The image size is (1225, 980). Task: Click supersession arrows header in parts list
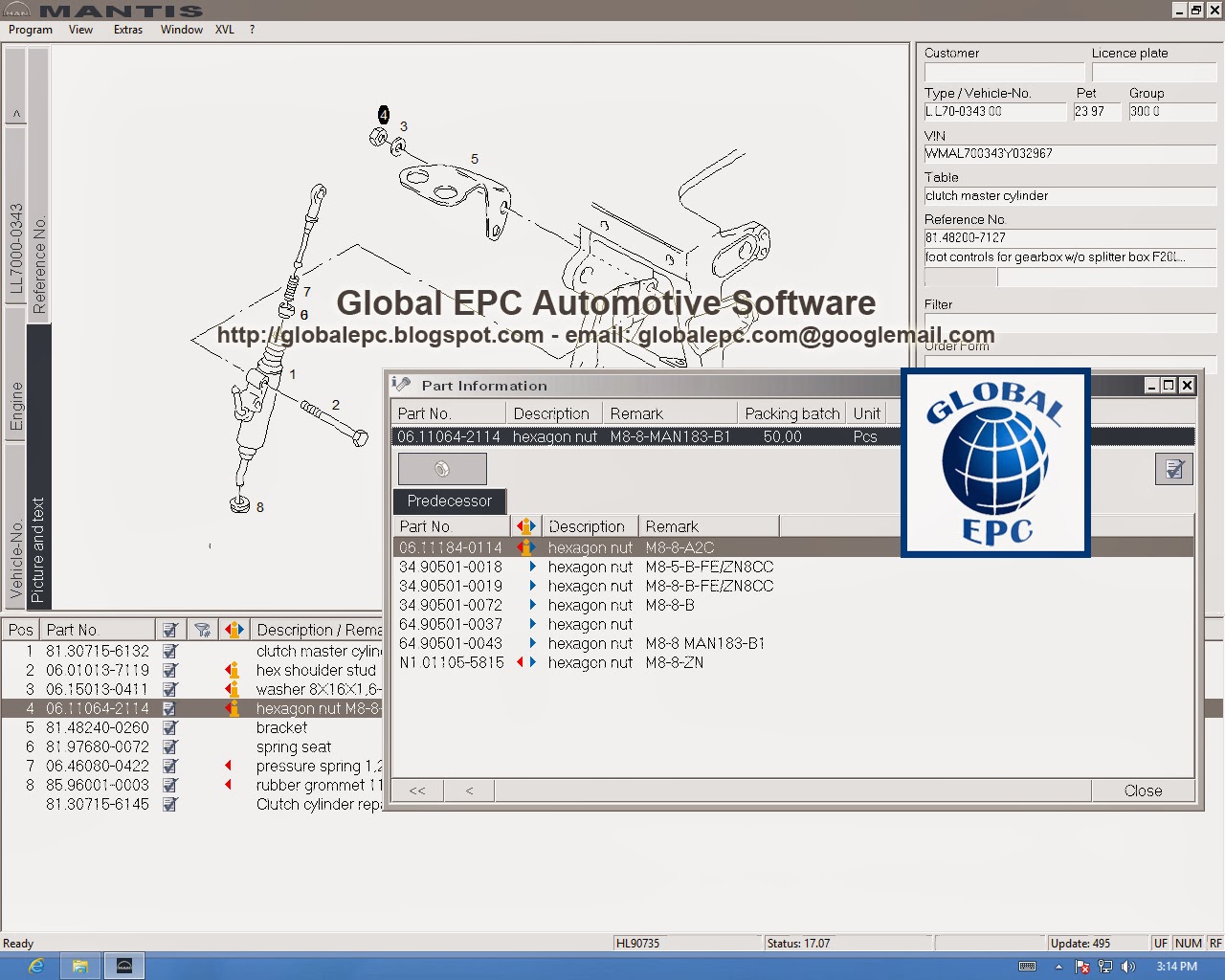coord(234,630)
